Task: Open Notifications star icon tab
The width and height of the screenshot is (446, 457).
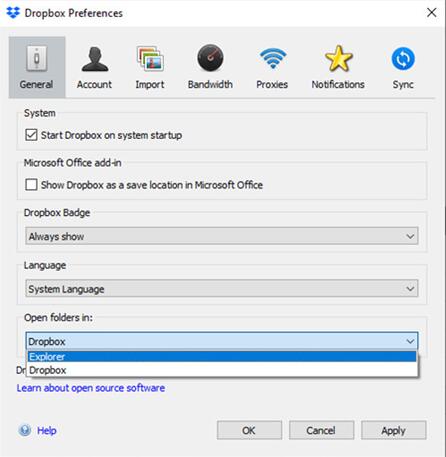Action: click(338, 58)
